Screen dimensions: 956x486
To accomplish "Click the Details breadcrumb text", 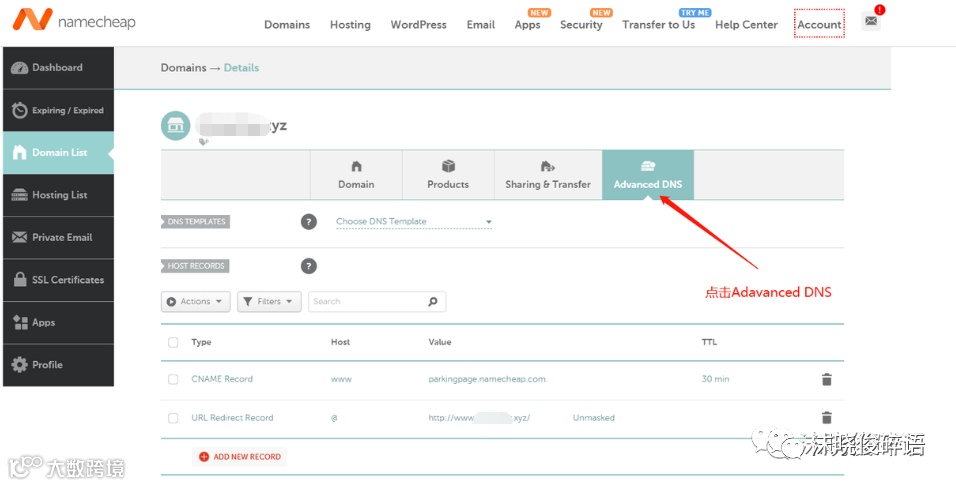I will 241,68.
